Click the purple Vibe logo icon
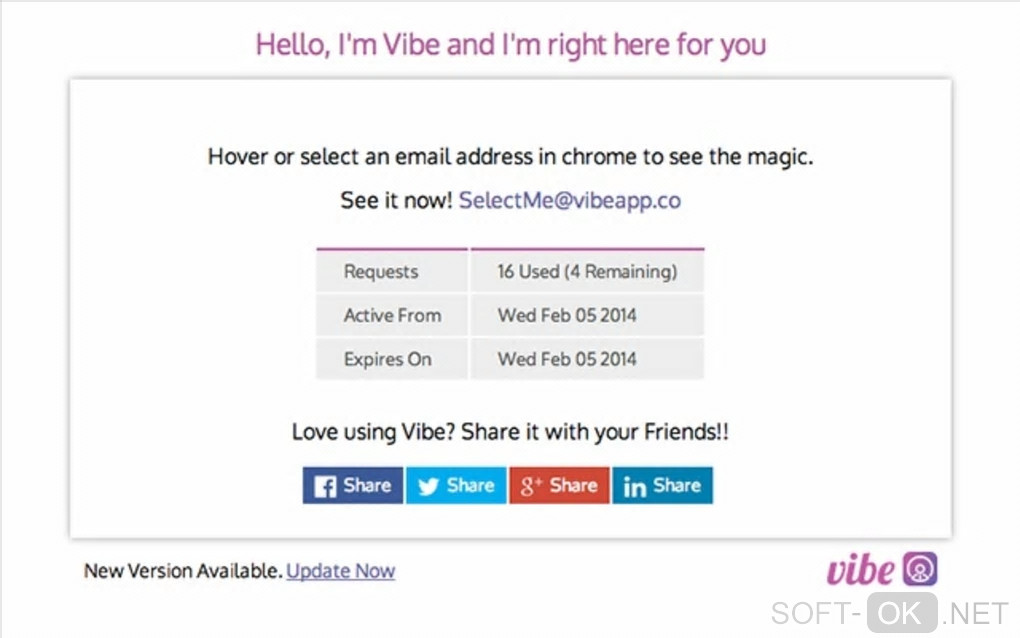 [x=920, y=569]
